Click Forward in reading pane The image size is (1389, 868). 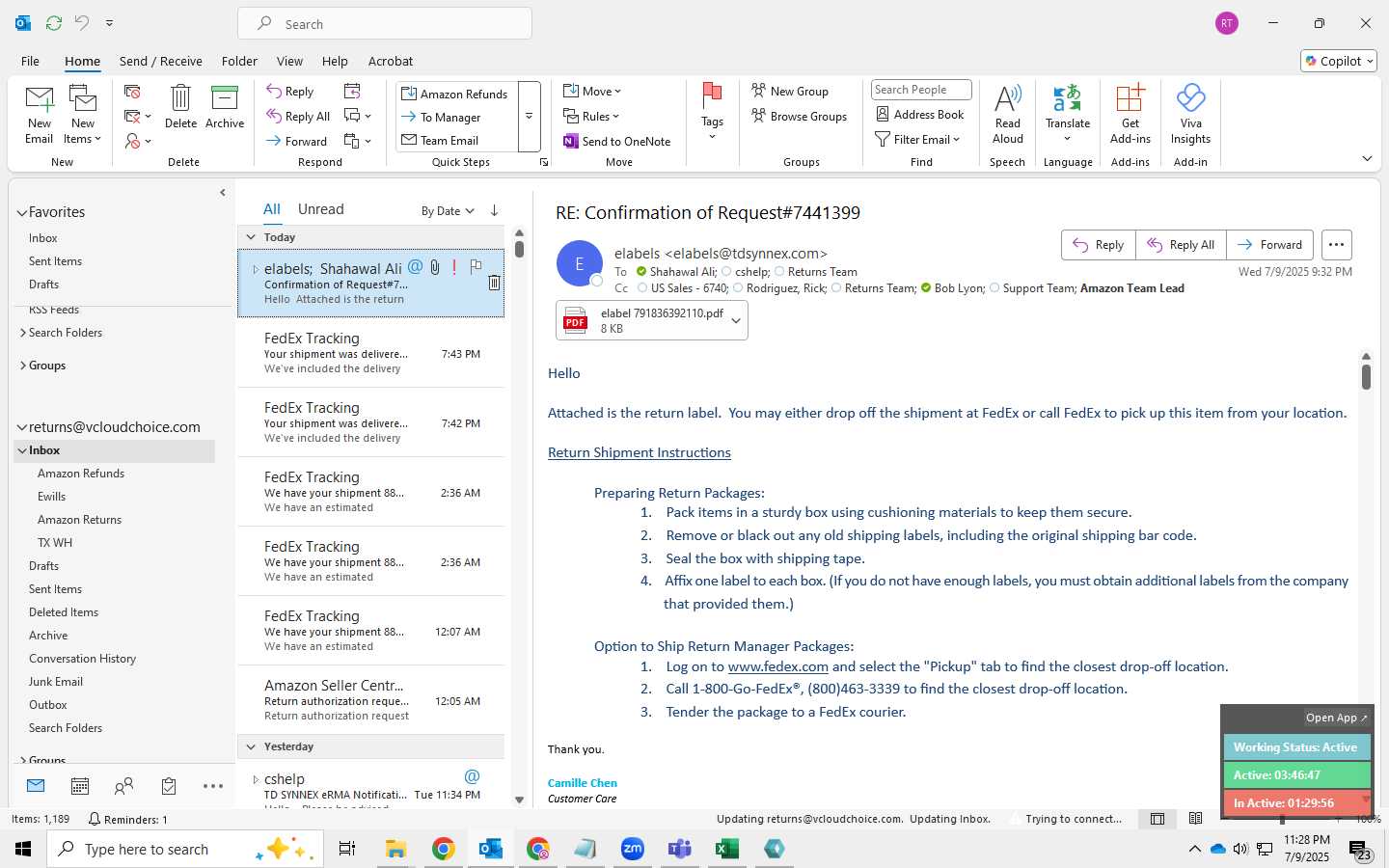coord(1269,245)
